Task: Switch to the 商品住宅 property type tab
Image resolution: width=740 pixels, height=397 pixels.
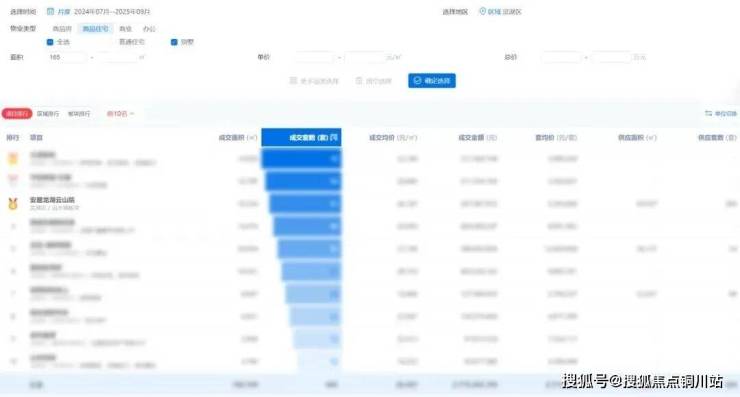Action: click(x=95, y=29)
